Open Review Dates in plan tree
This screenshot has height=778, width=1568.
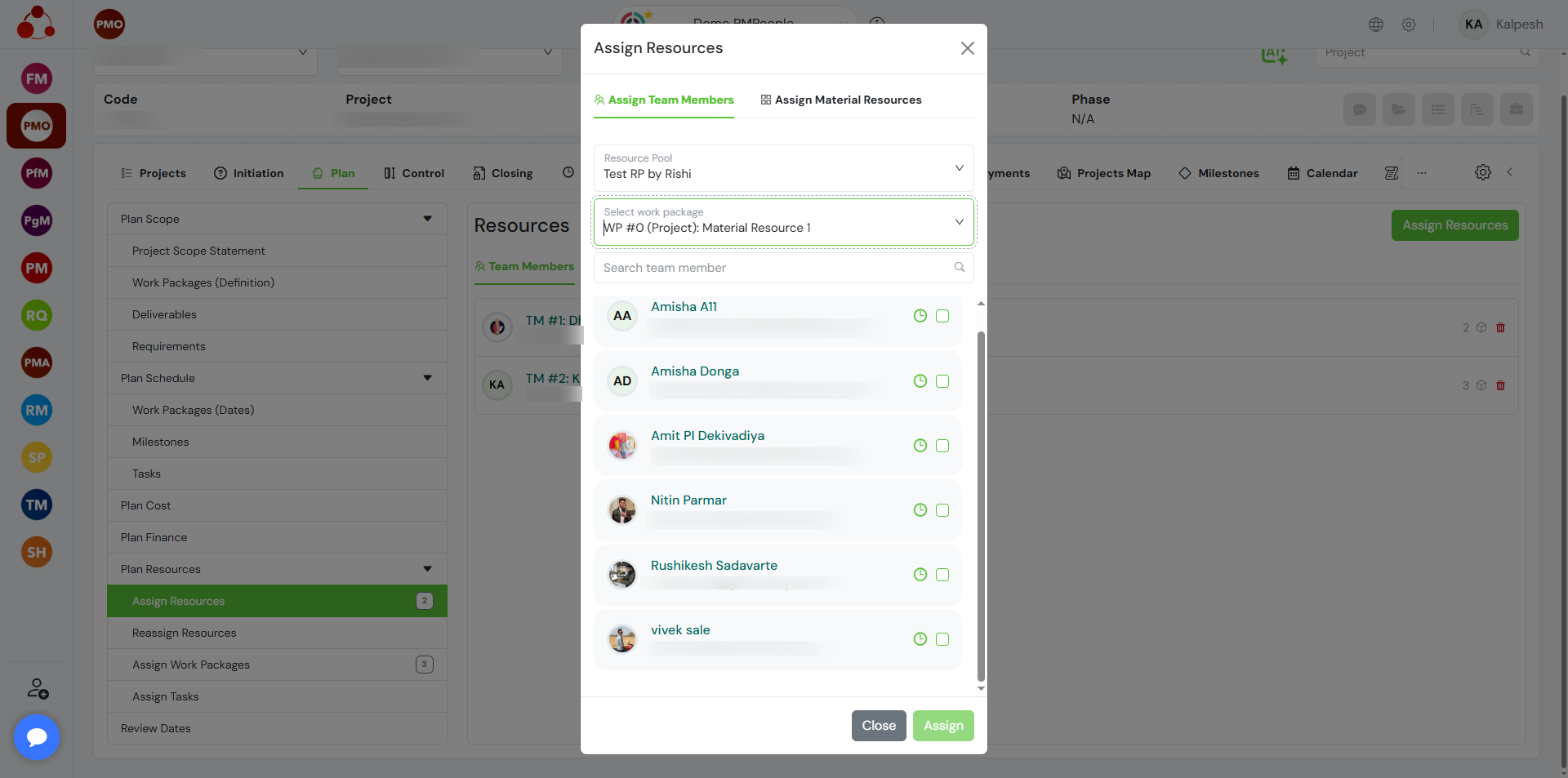click(277, 728)
